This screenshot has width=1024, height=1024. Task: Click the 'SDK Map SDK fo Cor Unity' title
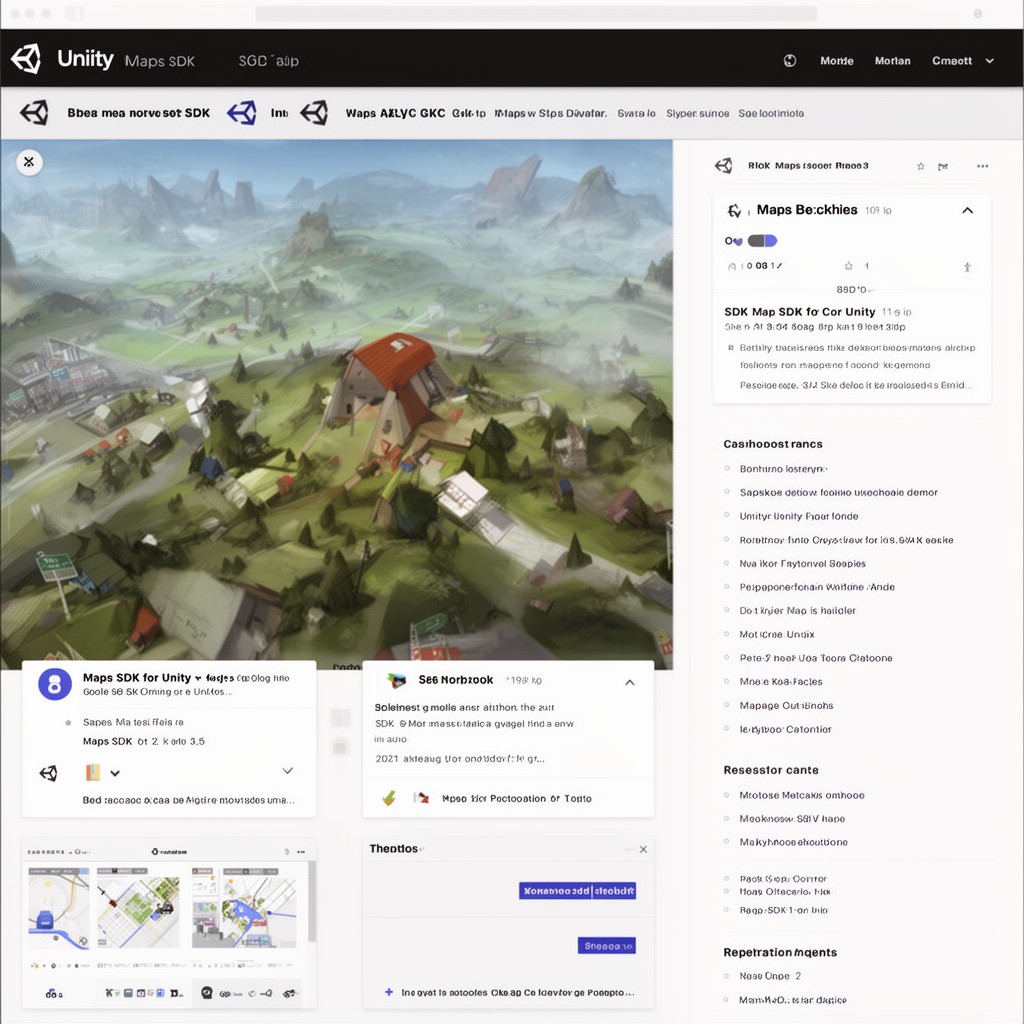[799, 312]
